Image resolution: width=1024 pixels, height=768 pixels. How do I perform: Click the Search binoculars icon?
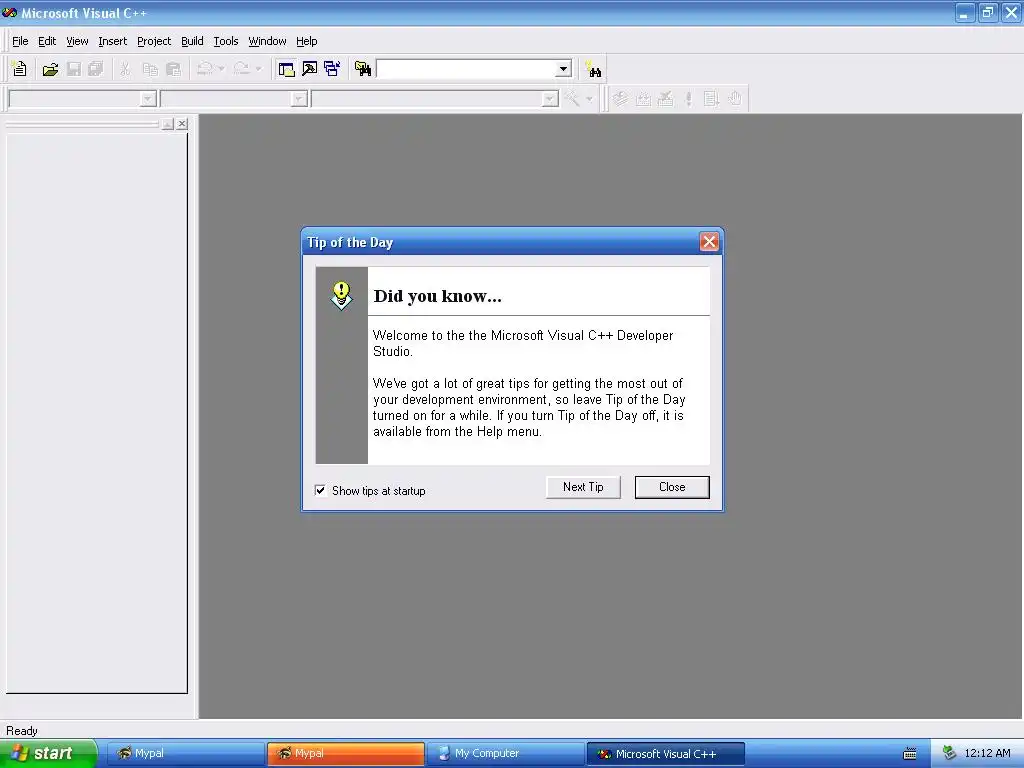[593, 69]
